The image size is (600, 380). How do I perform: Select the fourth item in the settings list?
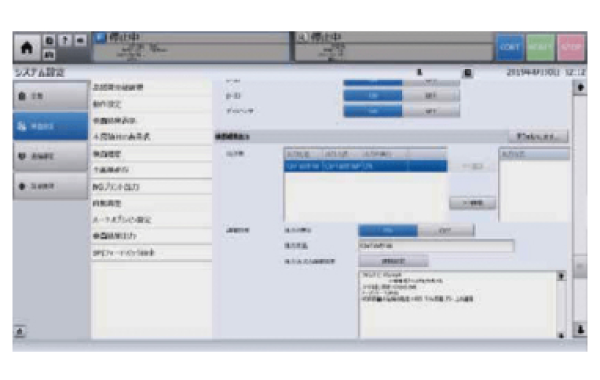click(152, 137)
